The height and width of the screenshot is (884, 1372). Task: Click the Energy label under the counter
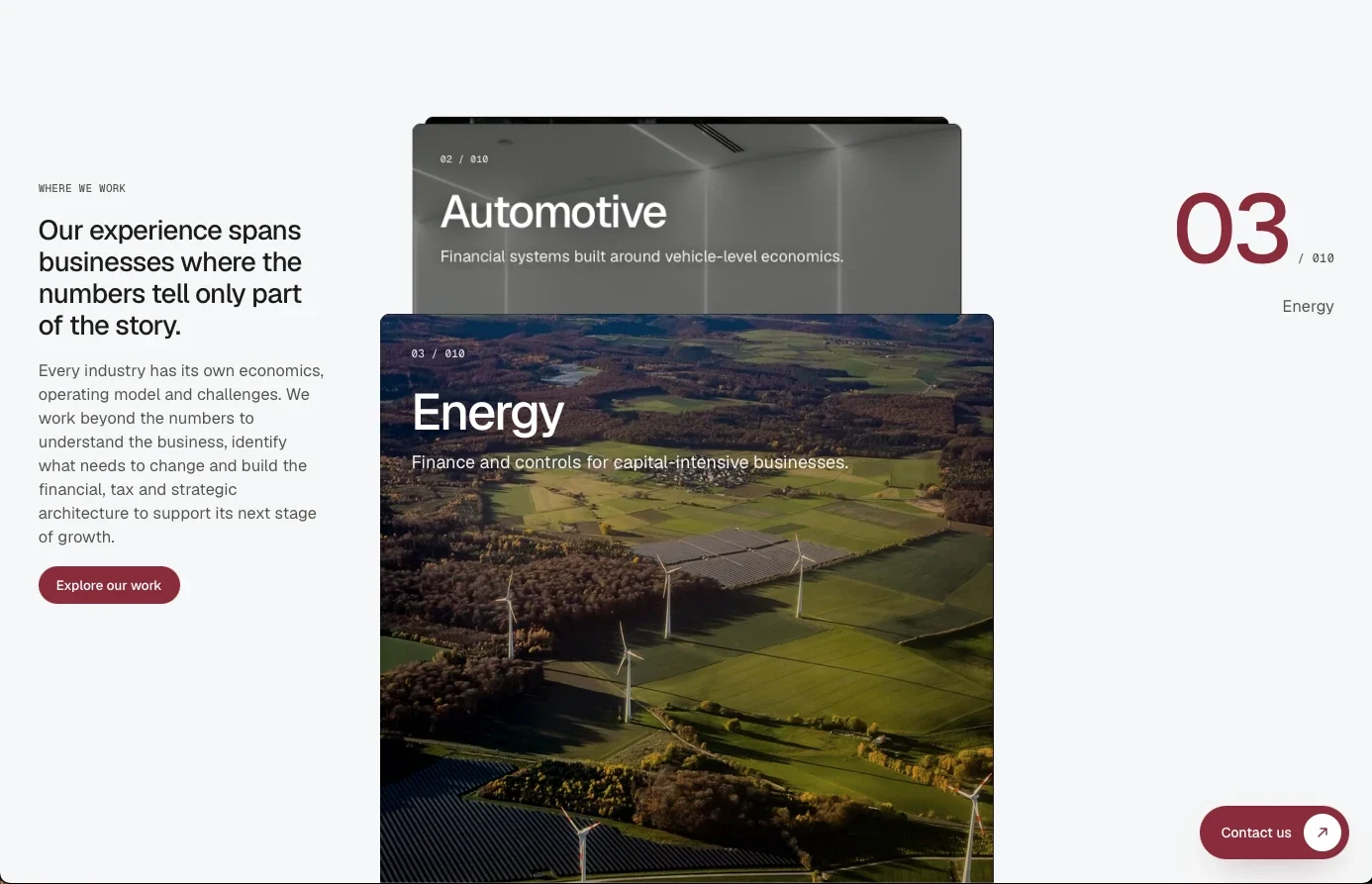(1308, 307)
